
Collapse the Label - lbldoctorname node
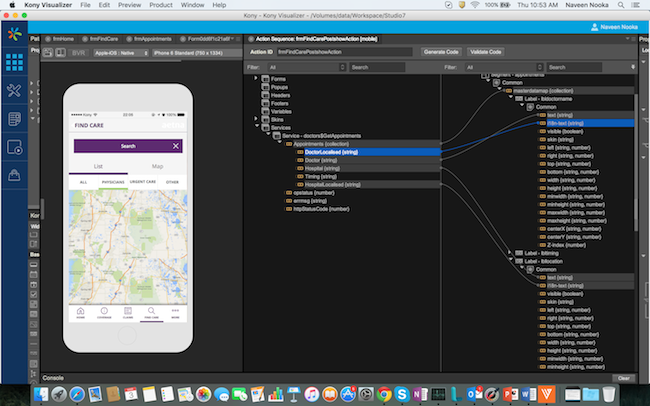click(511, 97)
